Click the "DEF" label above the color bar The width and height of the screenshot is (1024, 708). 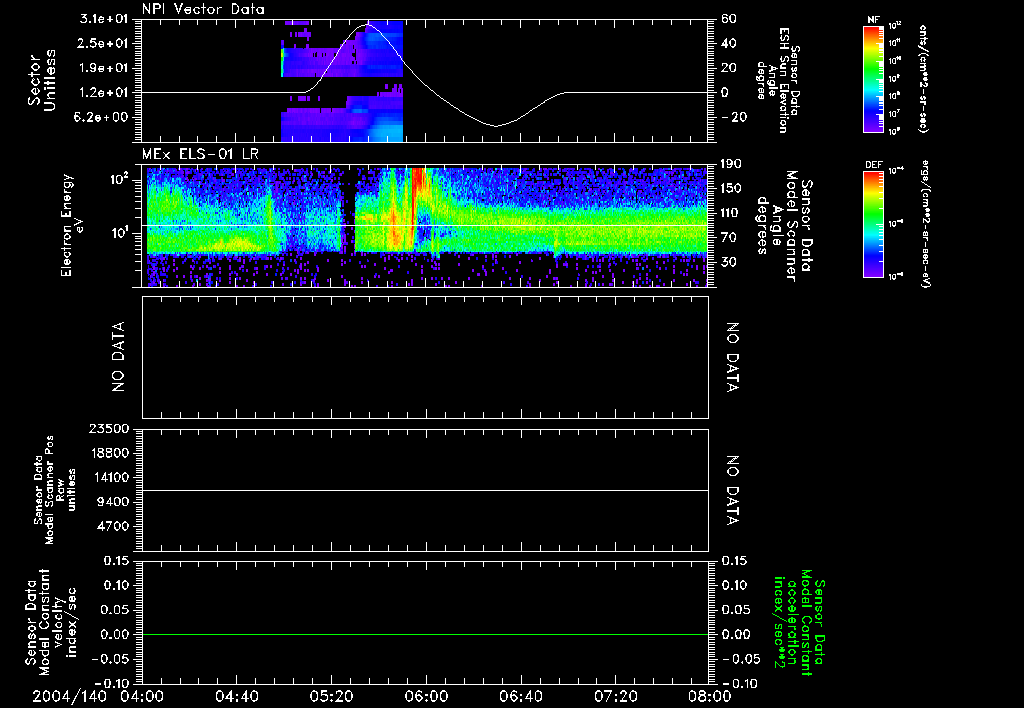point(873,165)
